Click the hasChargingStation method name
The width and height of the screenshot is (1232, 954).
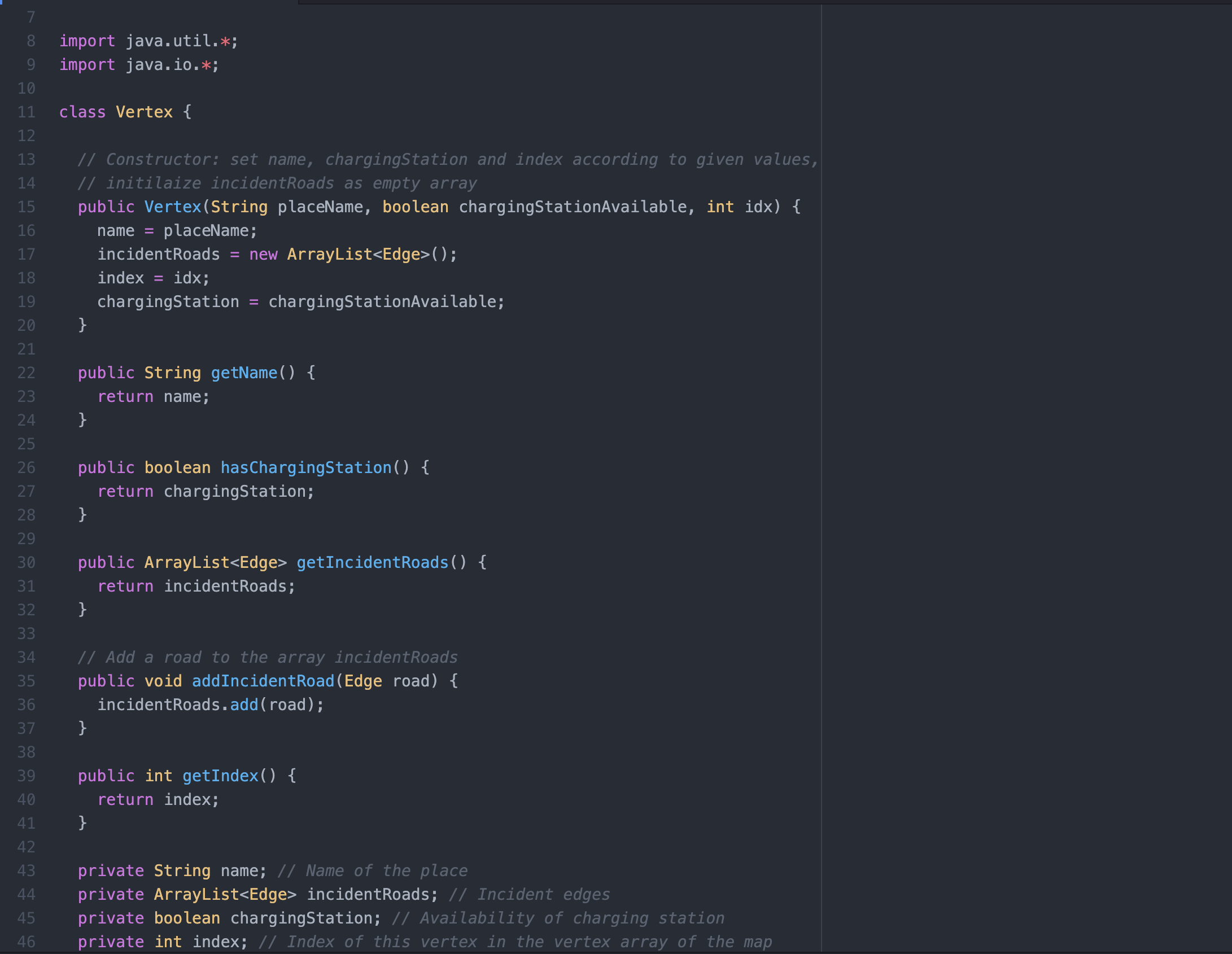tap(305, 468)
